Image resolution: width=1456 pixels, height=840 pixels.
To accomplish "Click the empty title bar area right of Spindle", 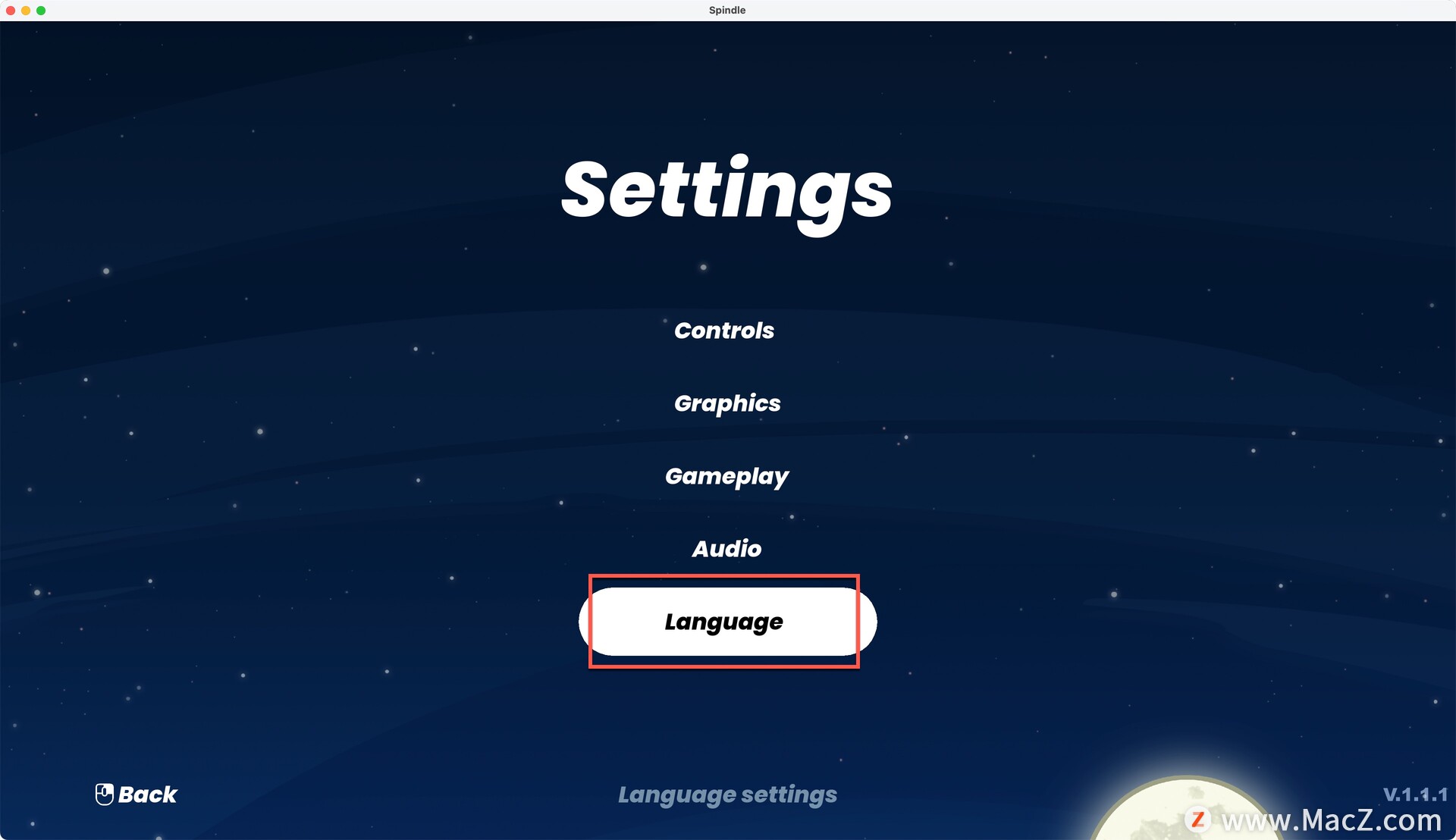I will 1062,11.
